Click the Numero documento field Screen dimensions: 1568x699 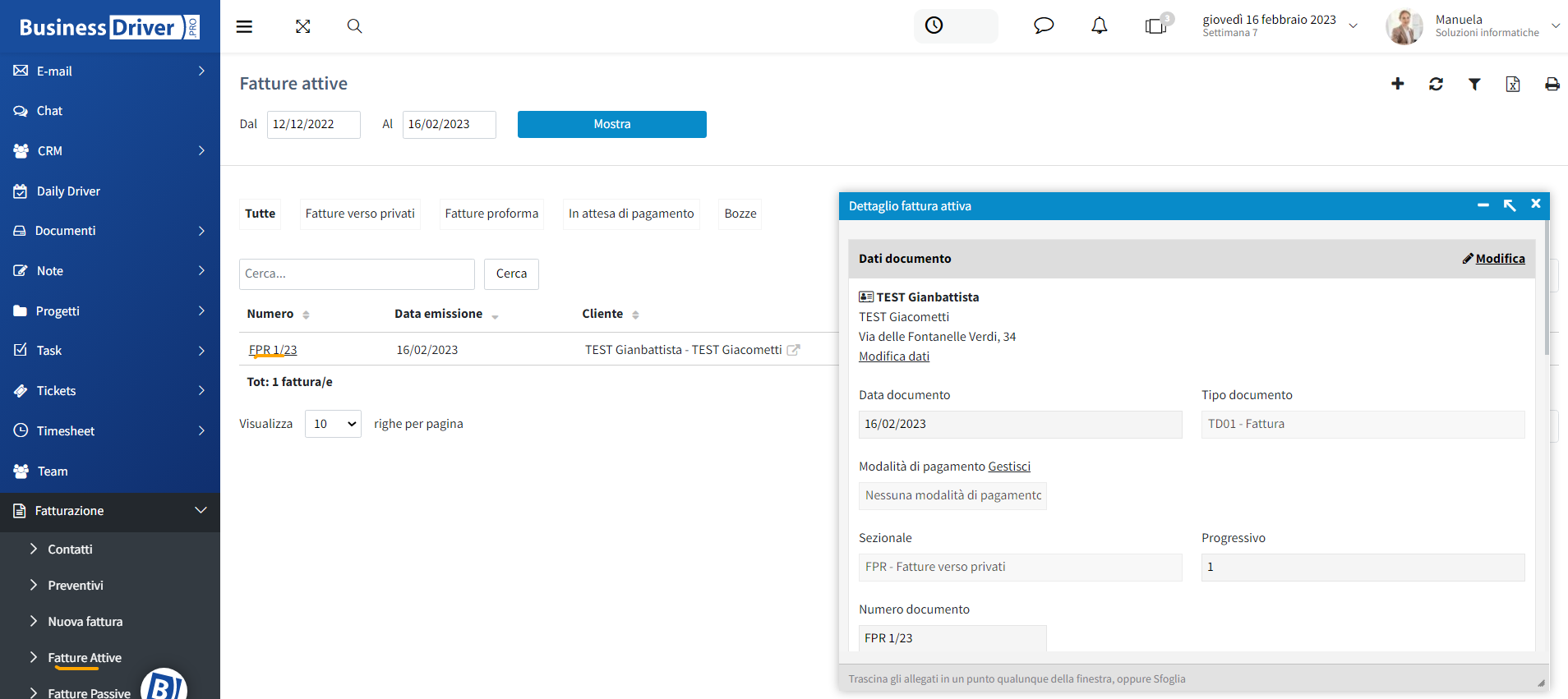click(952, 638)
